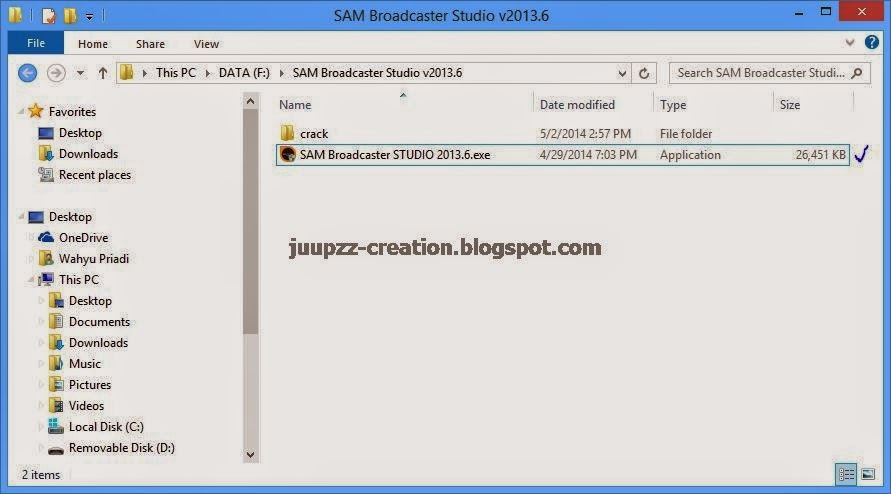Screen dimensions: 891x494
Task: Click Music folder icon in tree
Action: click(56, 363)
